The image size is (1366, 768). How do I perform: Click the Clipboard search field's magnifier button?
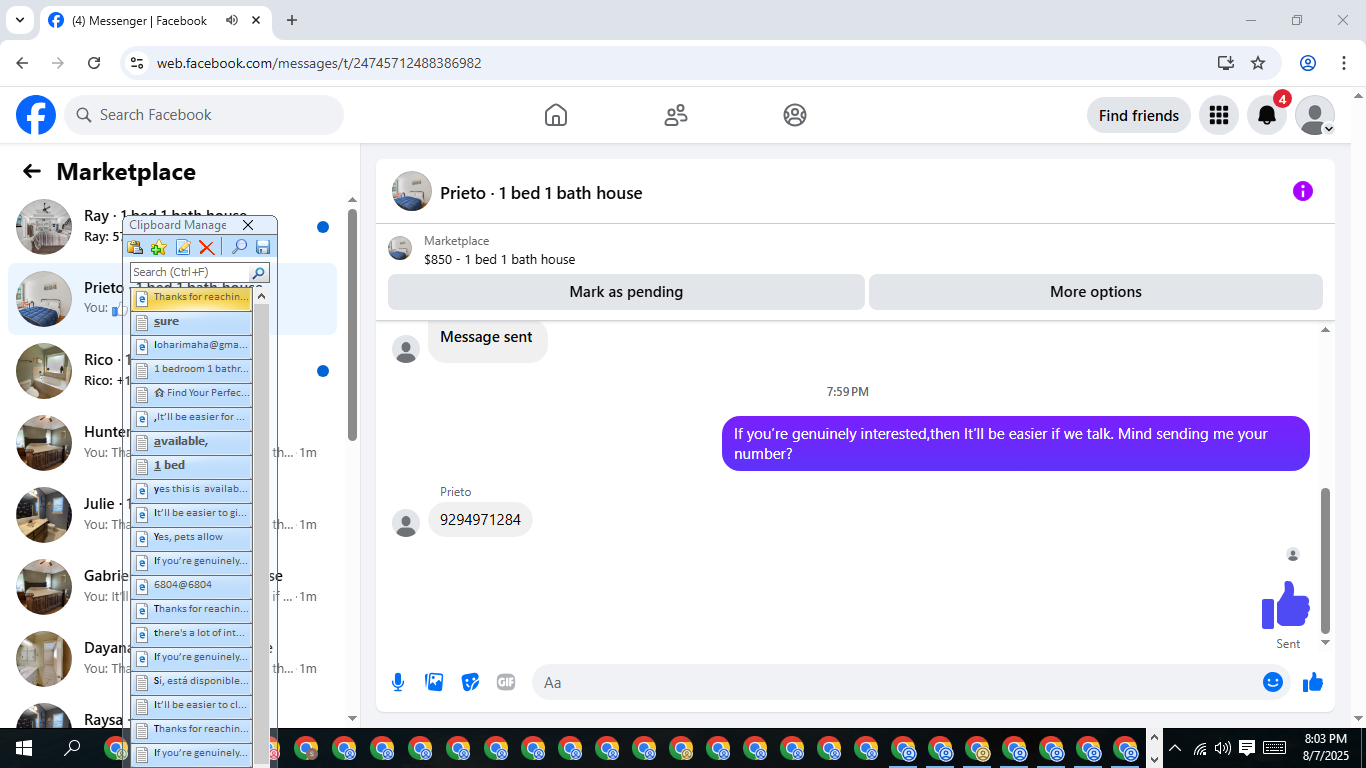point(258,273)
